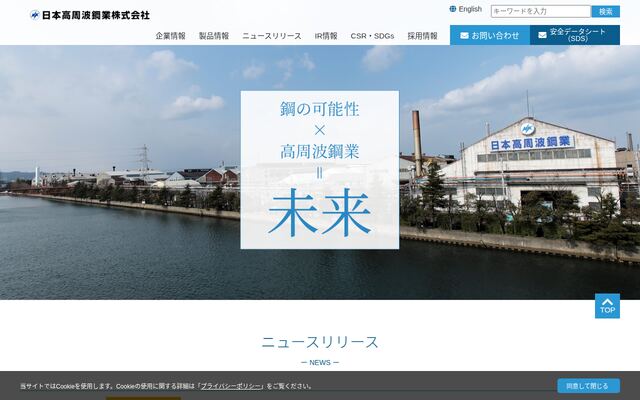Click the NEWS subtitle text

coord(320,362)
